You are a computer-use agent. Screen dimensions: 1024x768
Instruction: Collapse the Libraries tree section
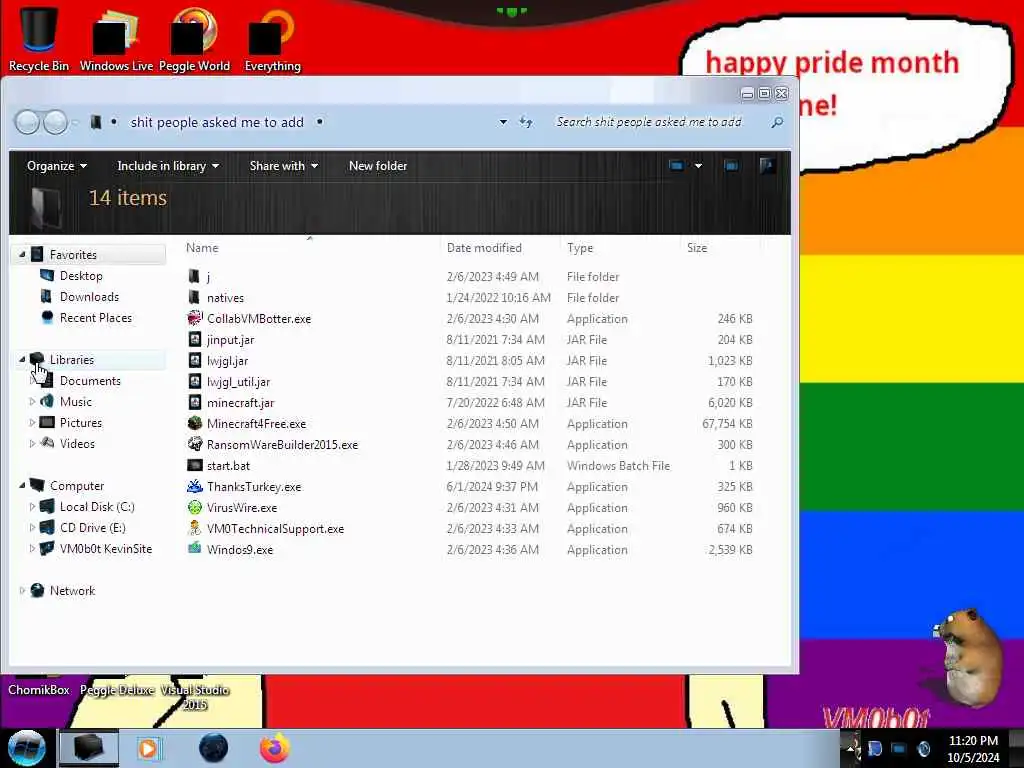[22, 359]
